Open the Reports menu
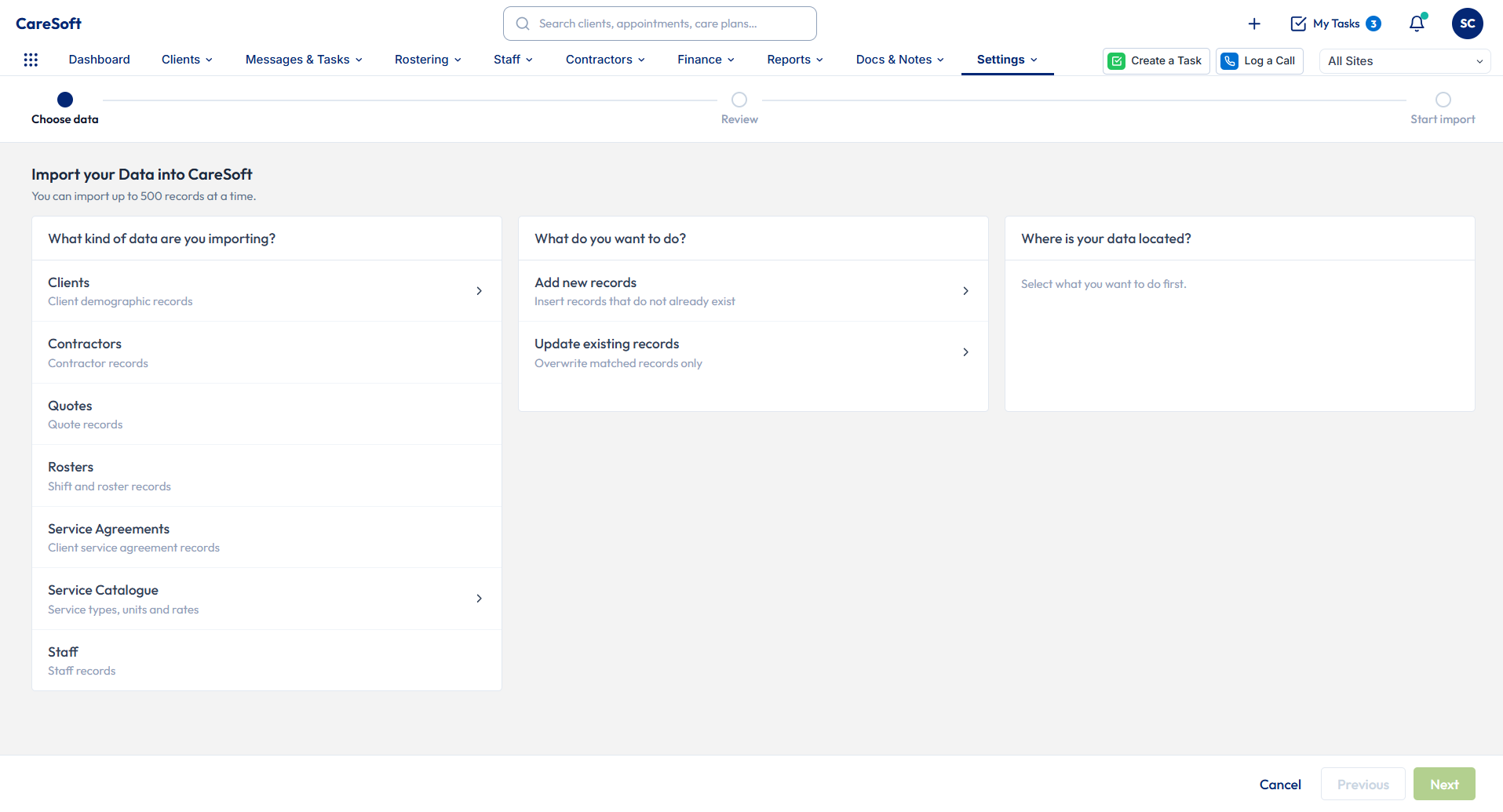 (795, 60)
